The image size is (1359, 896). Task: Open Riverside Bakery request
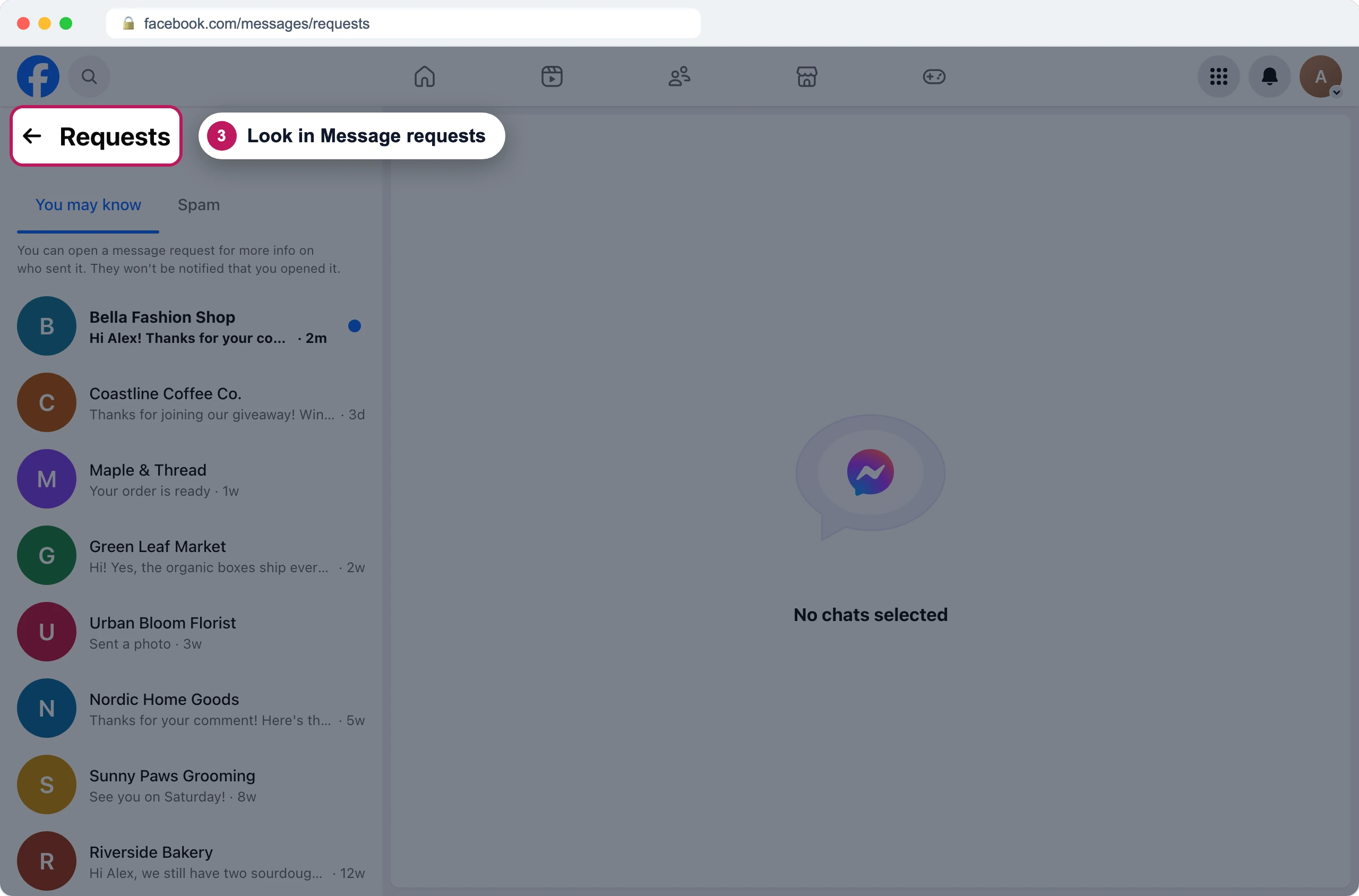192,861
